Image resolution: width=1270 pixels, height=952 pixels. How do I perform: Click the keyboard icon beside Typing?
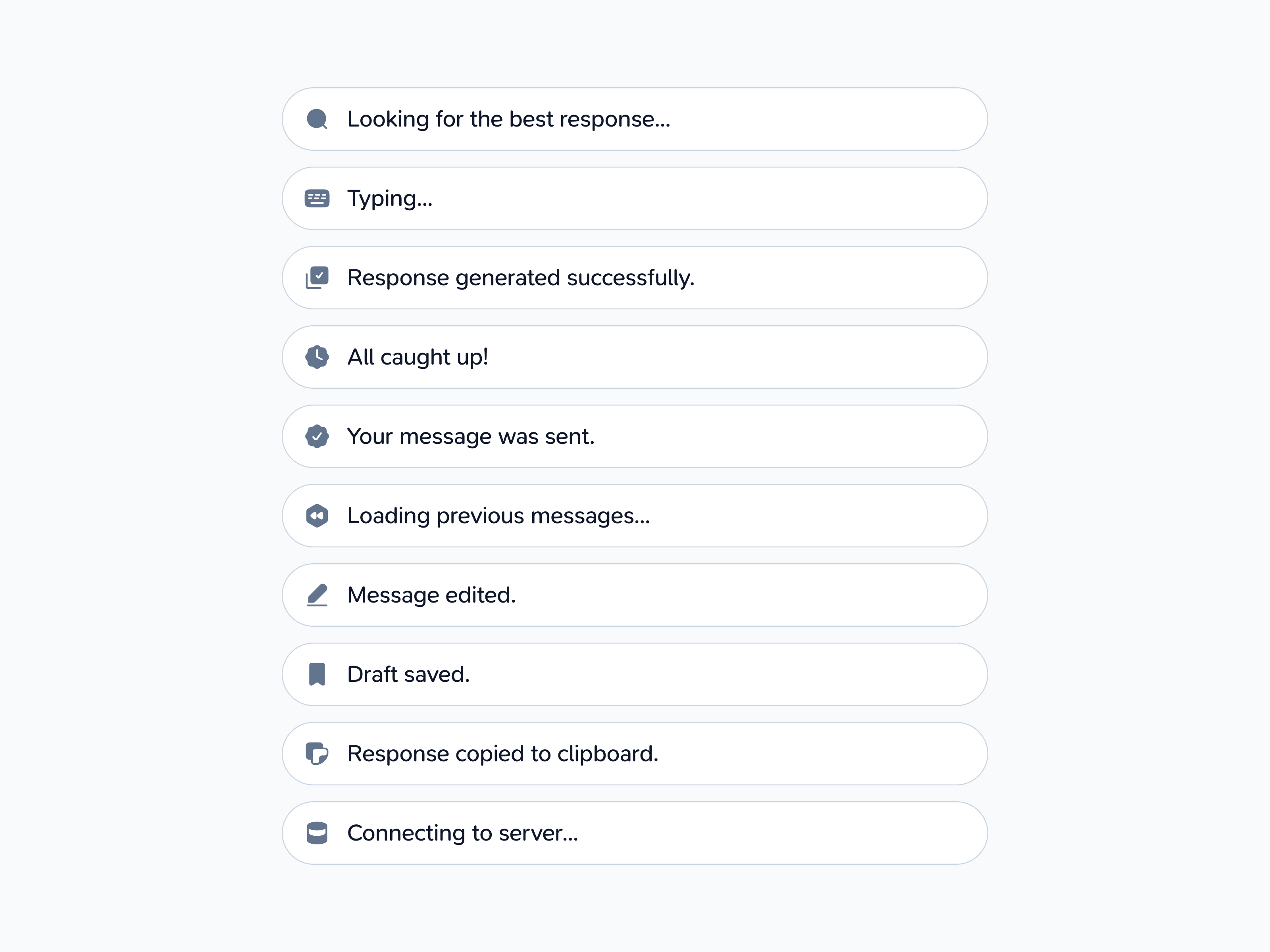[317, 199]
